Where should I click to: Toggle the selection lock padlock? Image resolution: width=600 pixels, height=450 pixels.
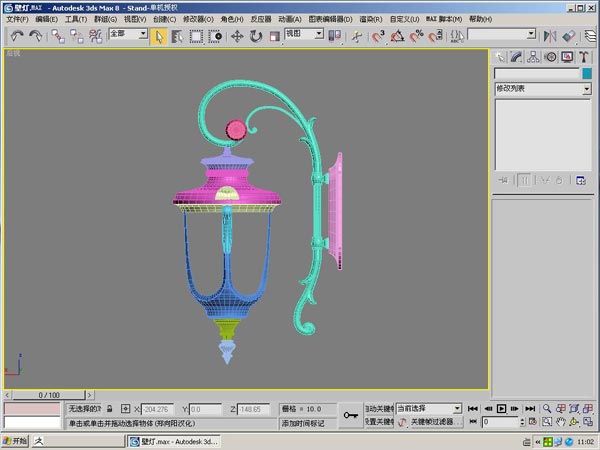click(x=109, y=409)
